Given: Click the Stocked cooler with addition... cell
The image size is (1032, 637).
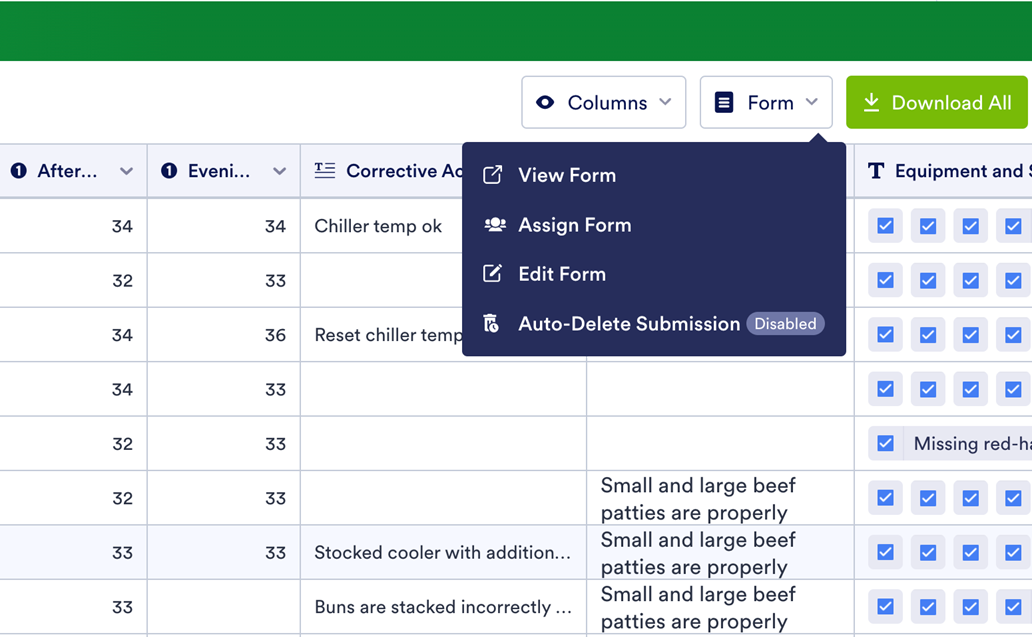Looking at the screenshot, I should [442, 553].
